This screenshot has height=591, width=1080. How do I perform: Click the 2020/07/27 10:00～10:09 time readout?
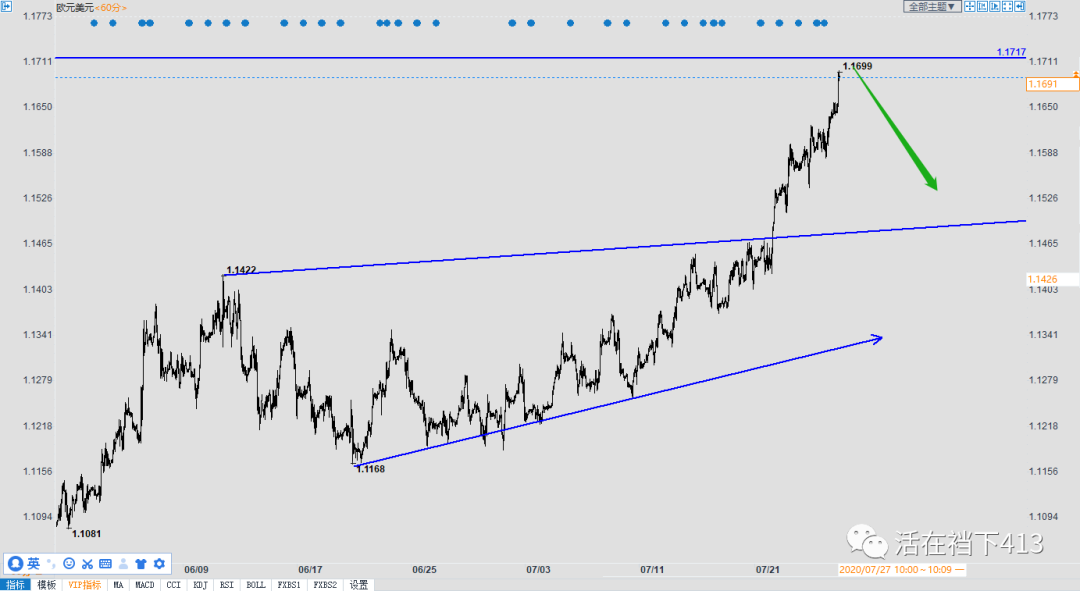(901, 570)
